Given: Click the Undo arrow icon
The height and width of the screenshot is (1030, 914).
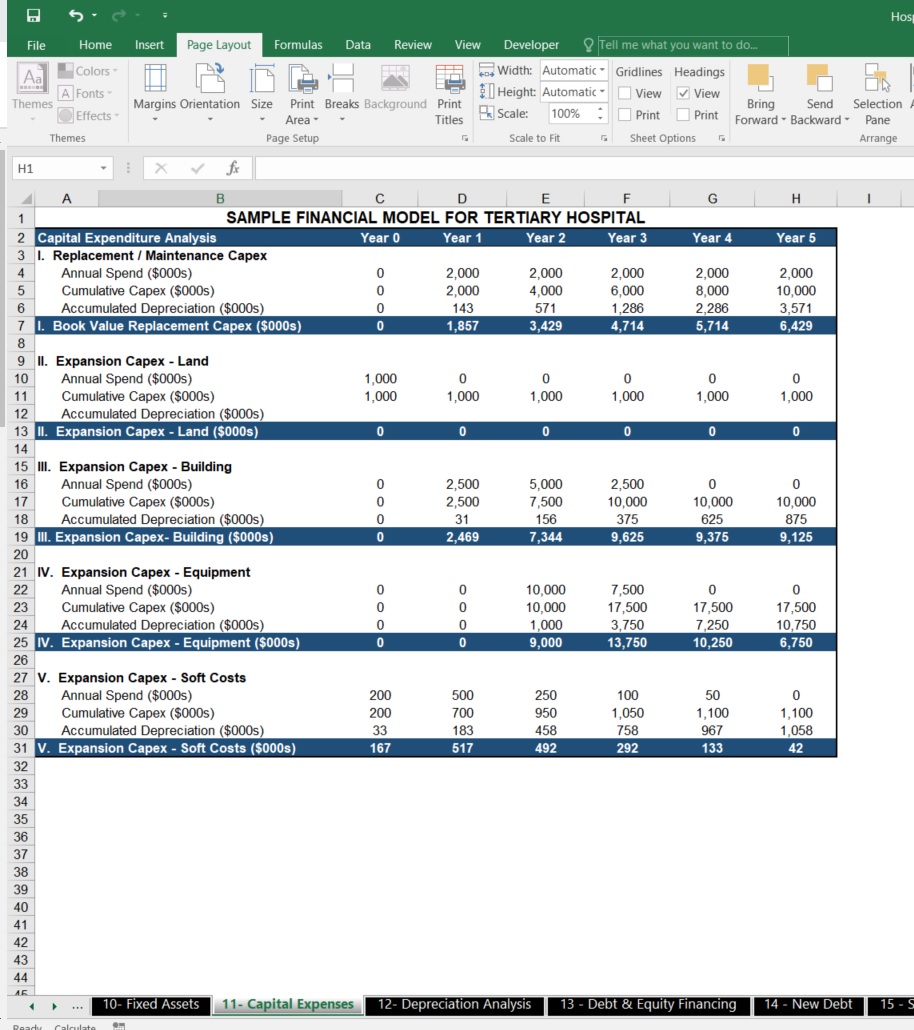Looking at the screenshot, I should coord(76,15).
